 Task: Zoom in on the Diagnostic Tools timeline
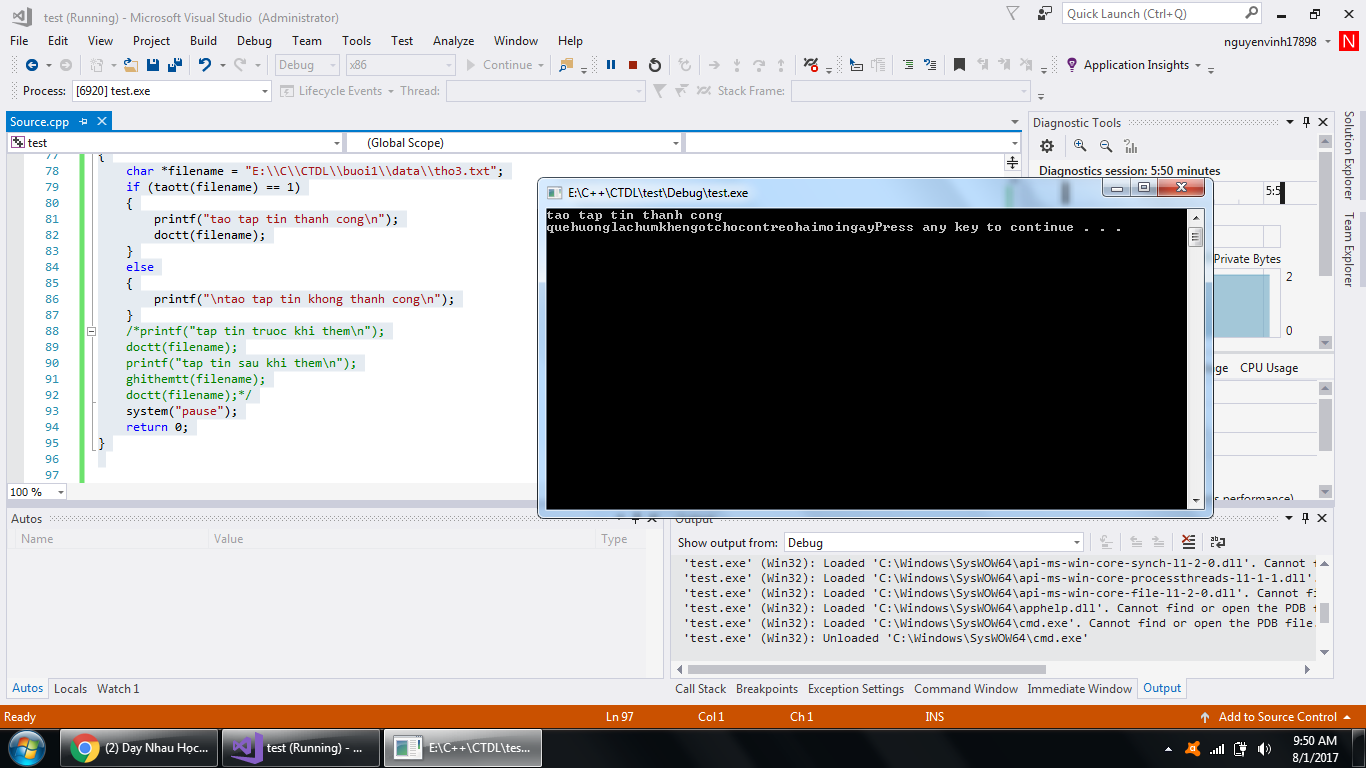point(1080,145)
